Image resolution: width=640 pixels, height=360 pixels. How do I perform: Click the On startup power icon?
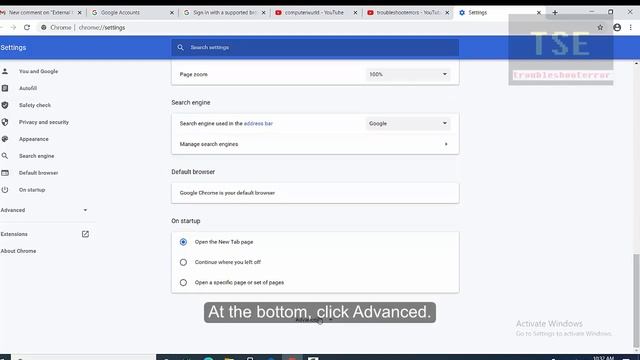pyautogui.click(x=5, y=190)
